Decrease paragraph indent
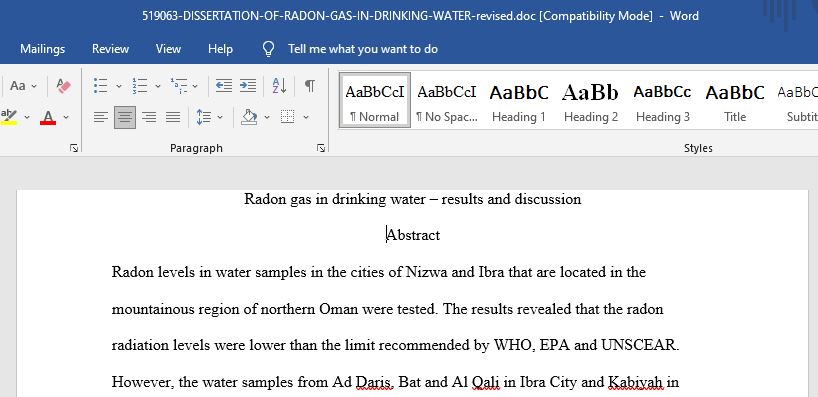The height and width of the screenshot is (397, 818). coord(224,86)
